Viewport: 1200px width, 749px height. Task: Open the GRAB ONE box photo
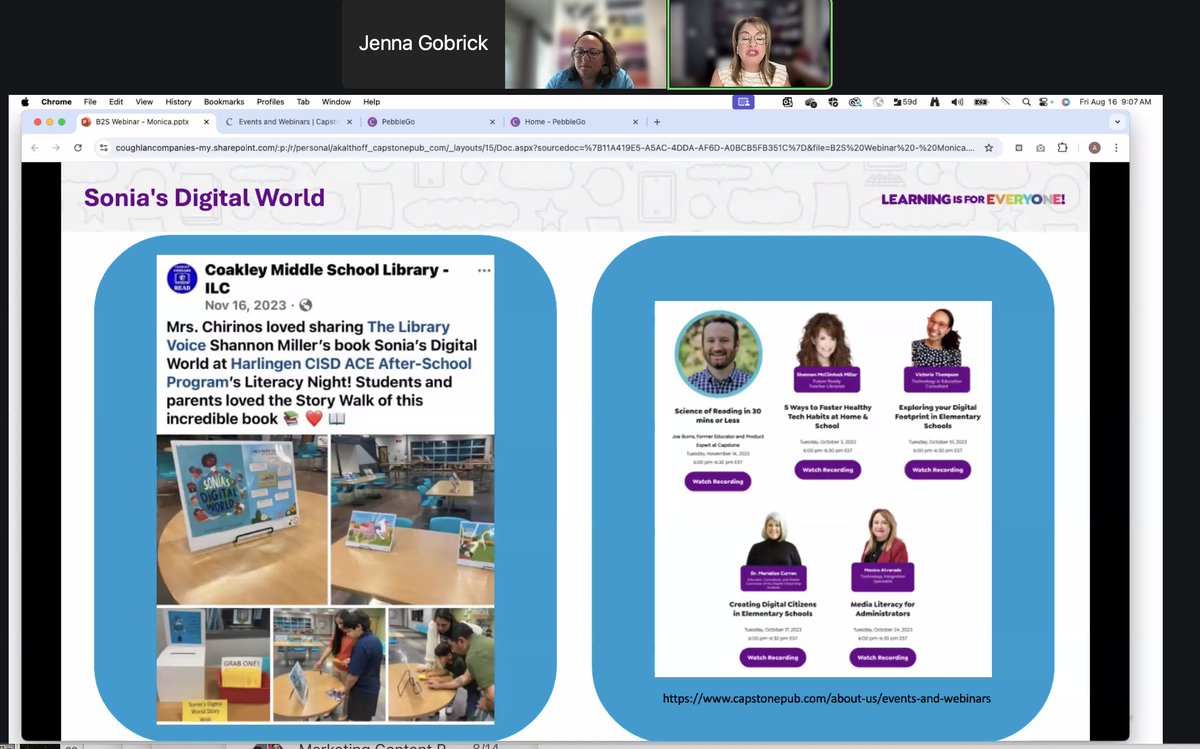[213, 665]
